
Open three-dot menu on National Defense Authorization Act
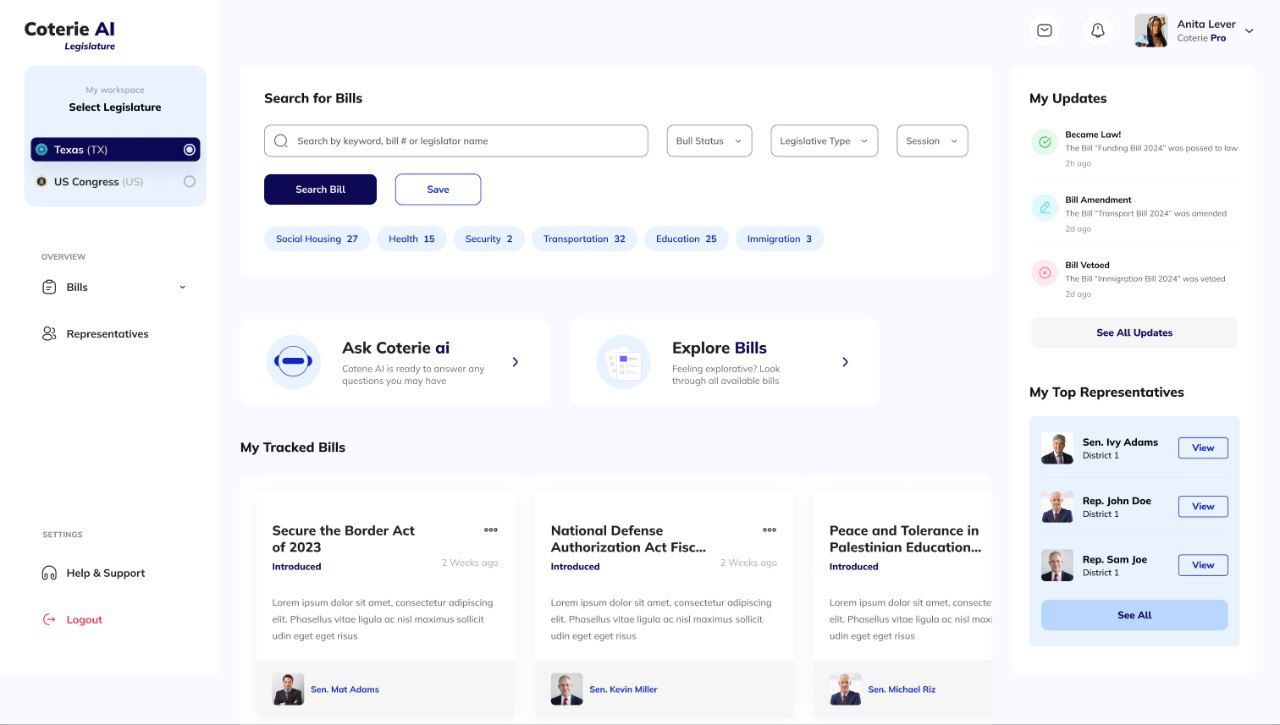click(769, 530)
